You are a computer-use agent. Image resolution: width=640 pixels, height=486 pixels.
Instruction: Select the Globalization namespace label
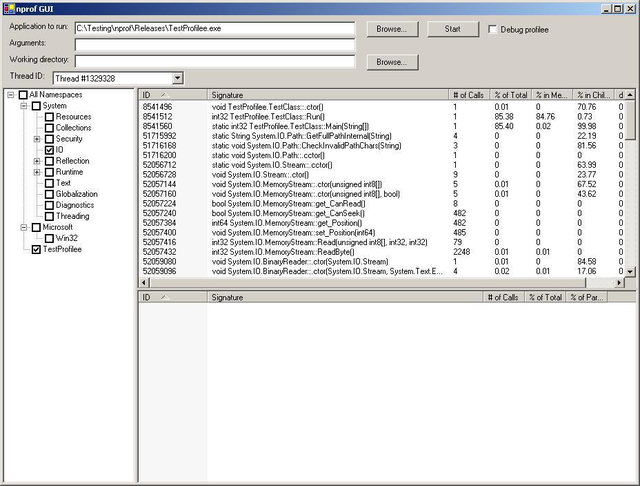point(77,194)
